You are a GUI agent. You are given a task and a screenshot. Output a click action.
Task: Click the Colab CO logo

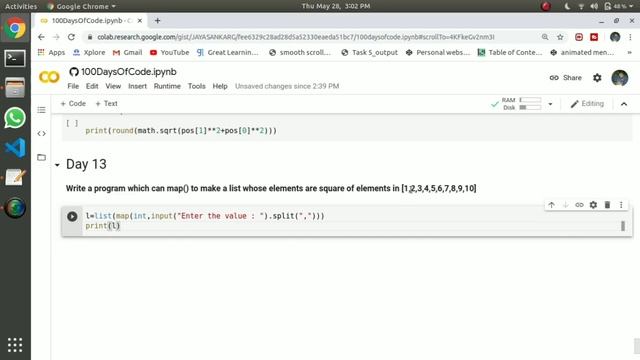[49, 77]
